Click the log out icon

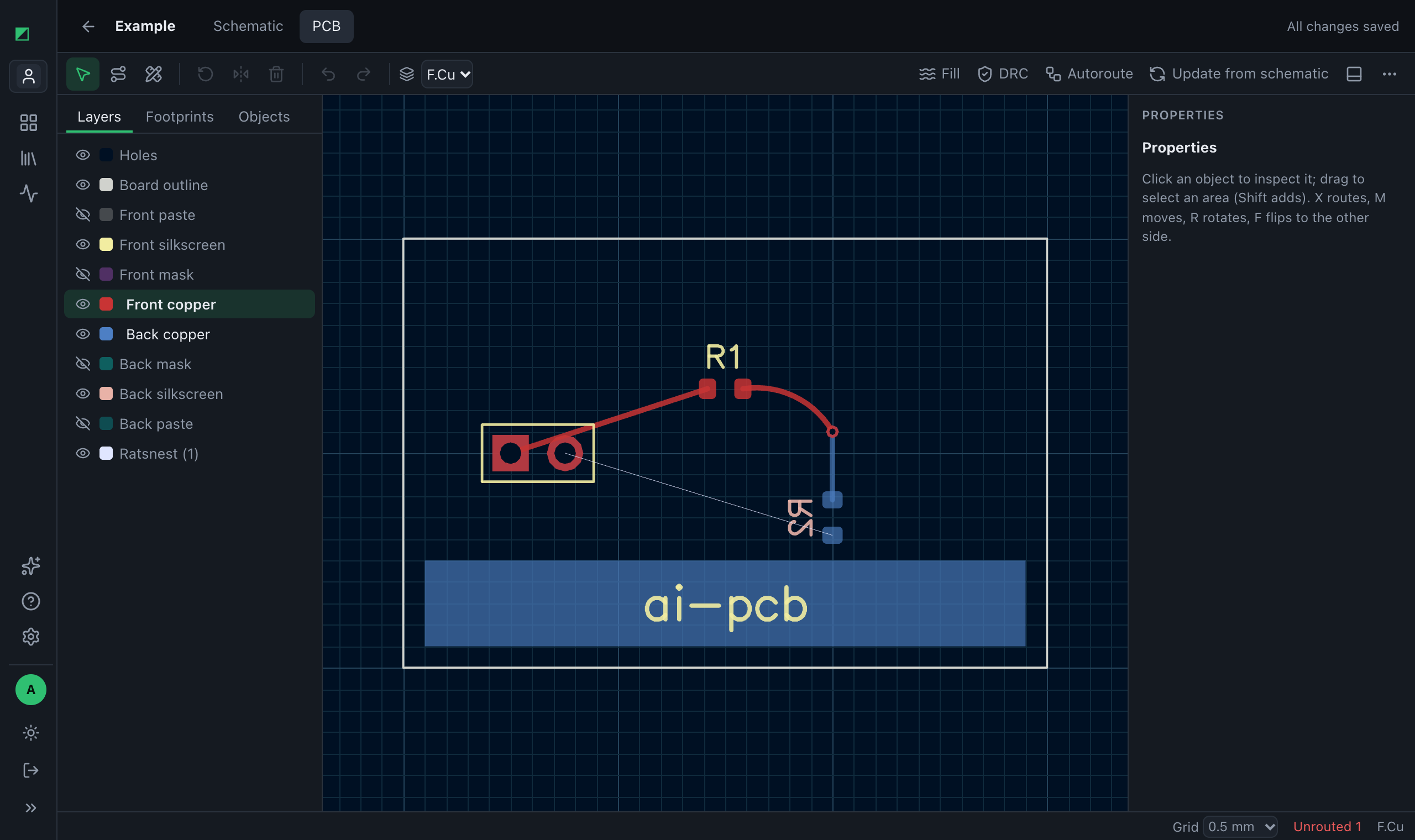[30, 770]
